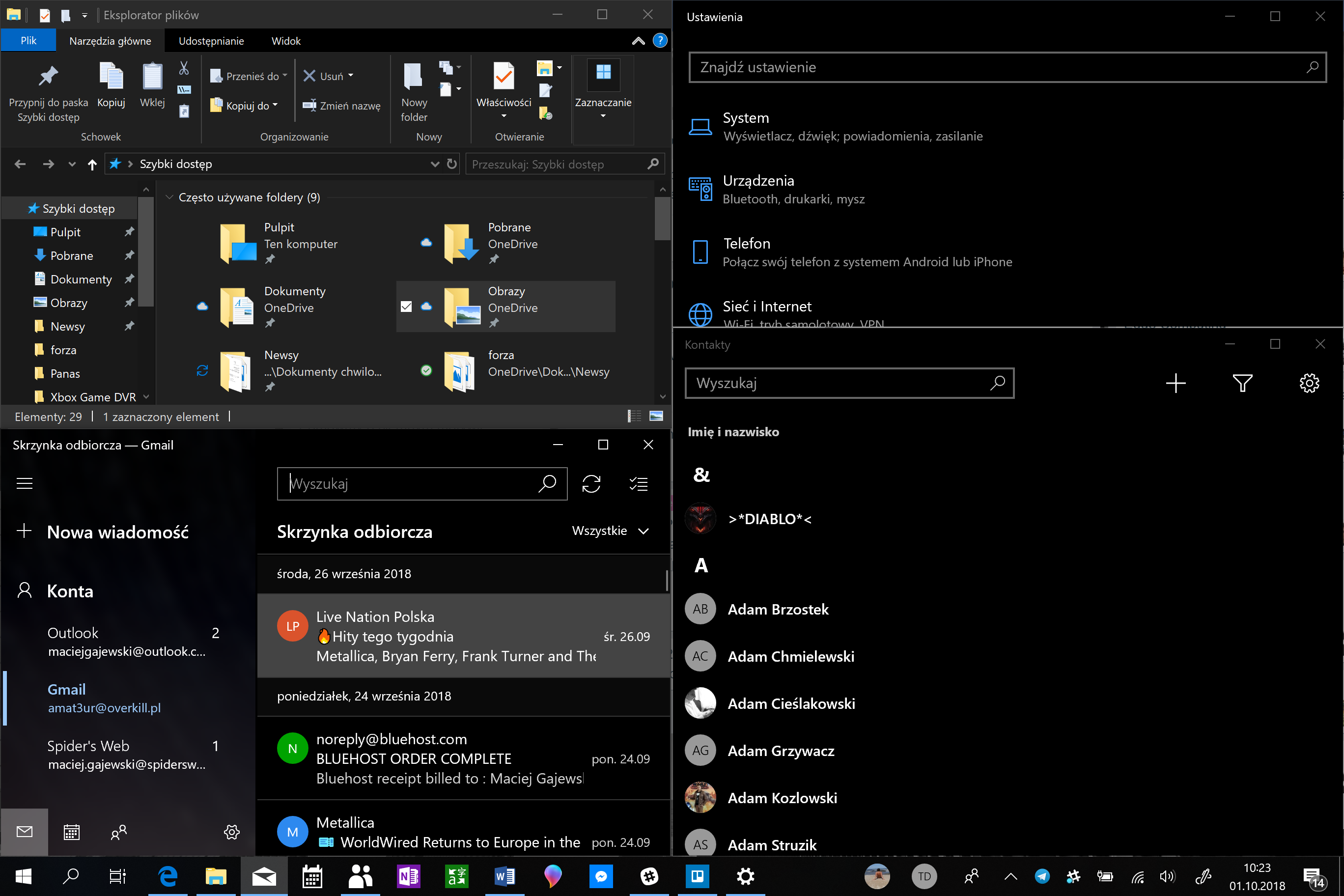
Task: Switch to details view icon in status bar
Action: coord(634,417)
